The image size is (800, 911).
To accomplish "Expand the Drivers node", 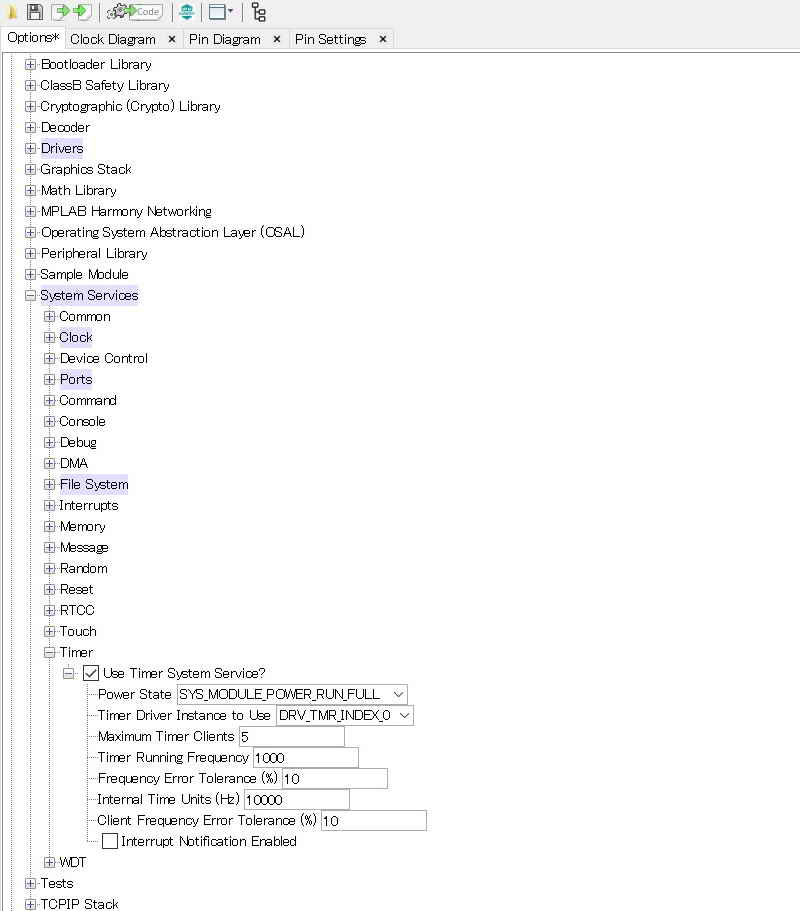I will [30, 148].
